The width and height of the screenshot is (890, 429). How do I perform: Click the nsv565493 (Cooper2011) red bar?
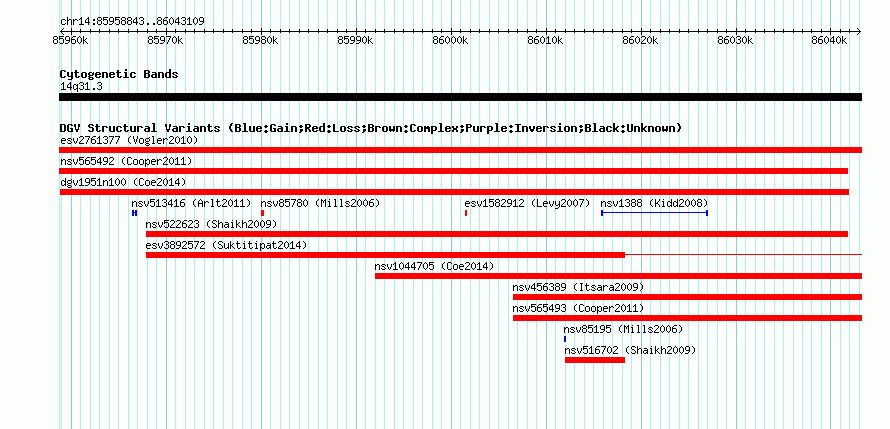(687, 318)
